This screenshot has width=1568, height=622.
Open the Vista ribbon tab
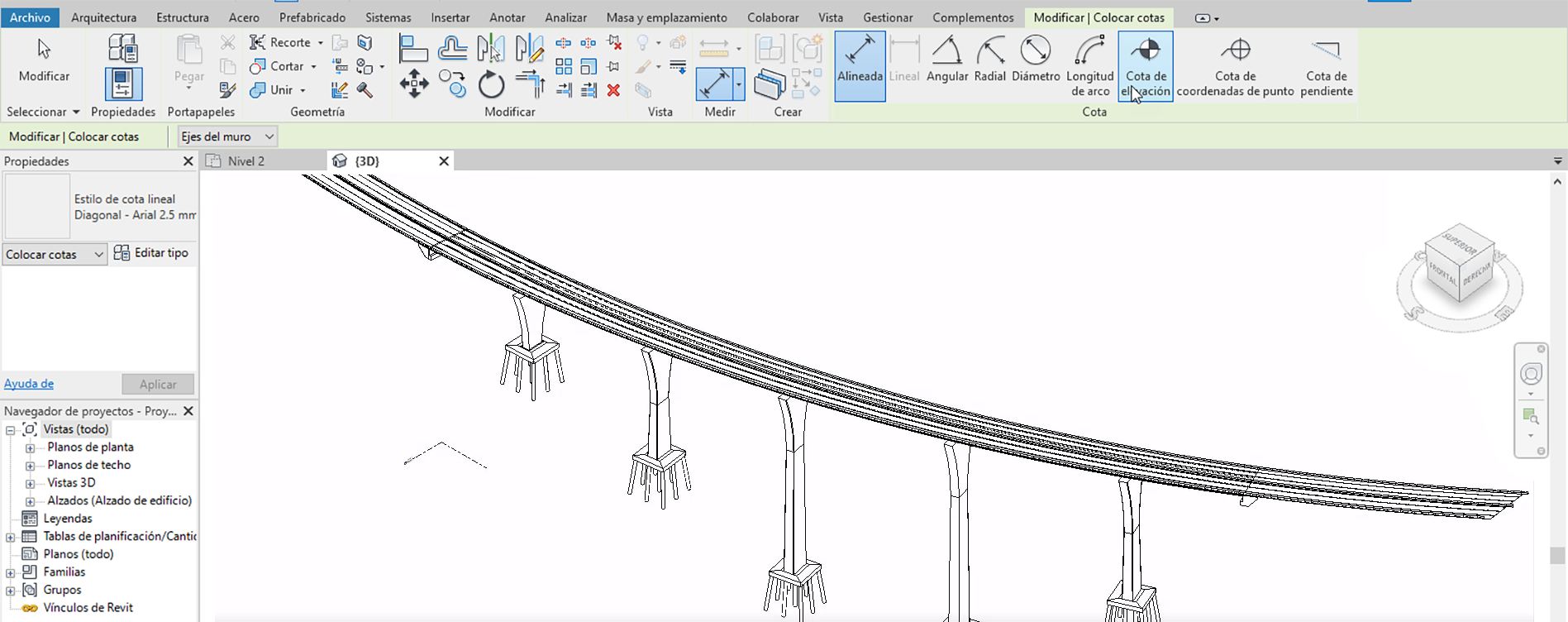[x=831, y=17]
